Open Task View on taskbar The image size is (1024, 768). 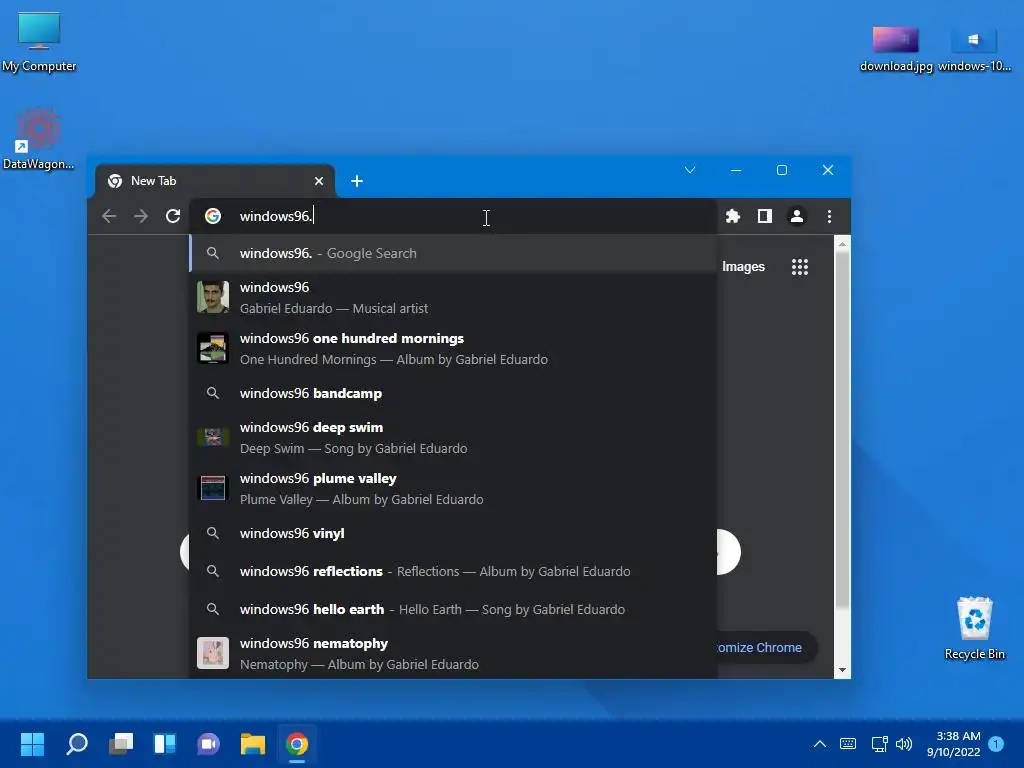tap(121, 744)
